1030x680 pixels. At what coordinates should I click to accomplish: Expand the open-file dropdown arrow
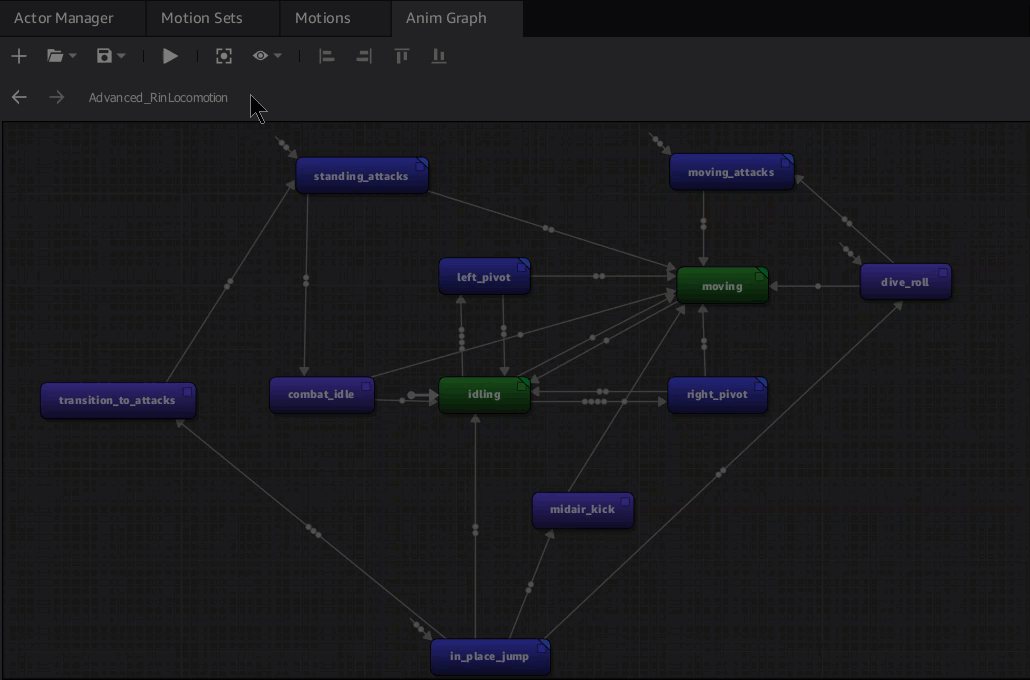pyautogui.click(x=74, y=56)
